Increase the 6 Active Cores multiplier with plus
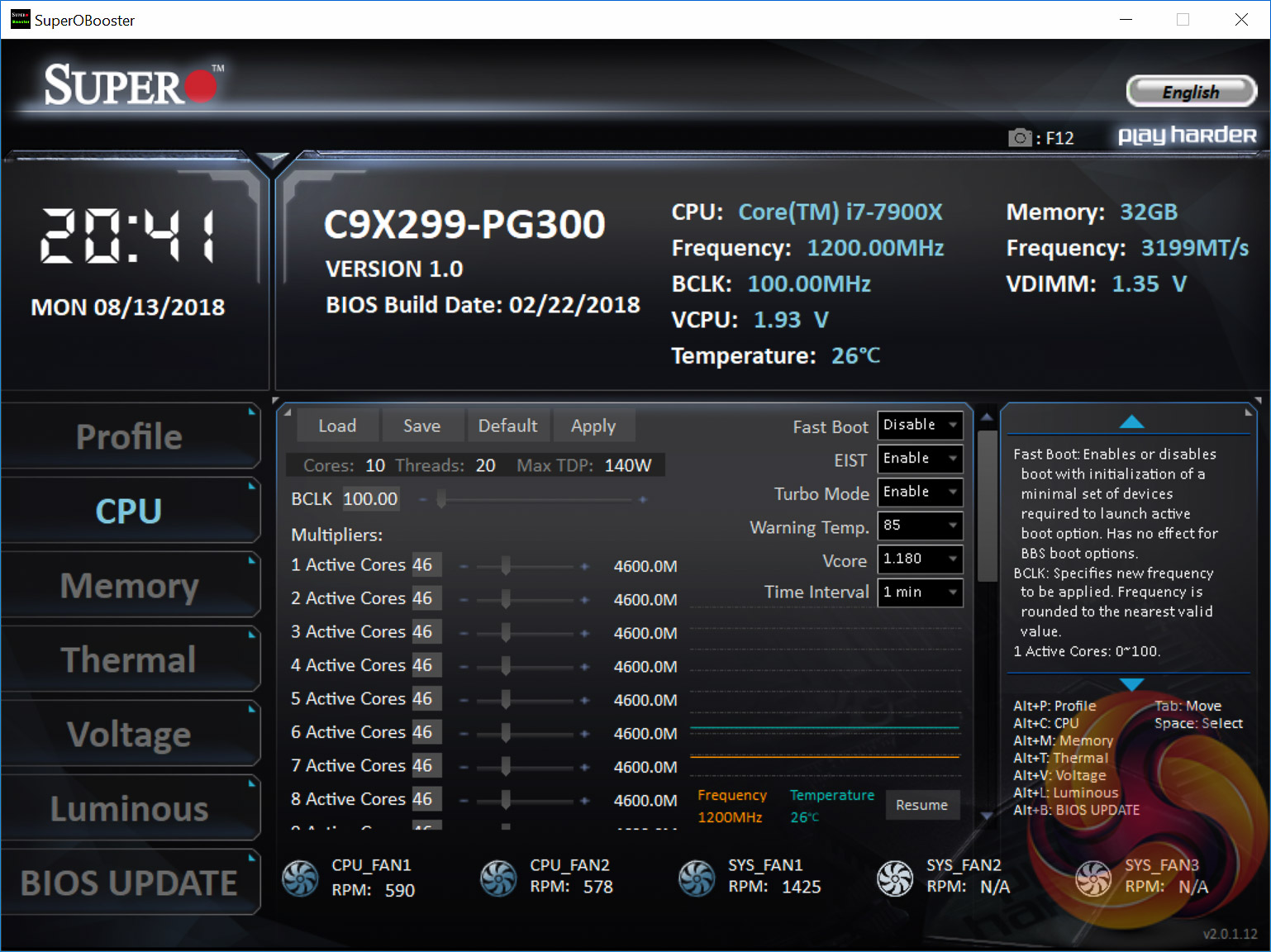 click(584, 734)
